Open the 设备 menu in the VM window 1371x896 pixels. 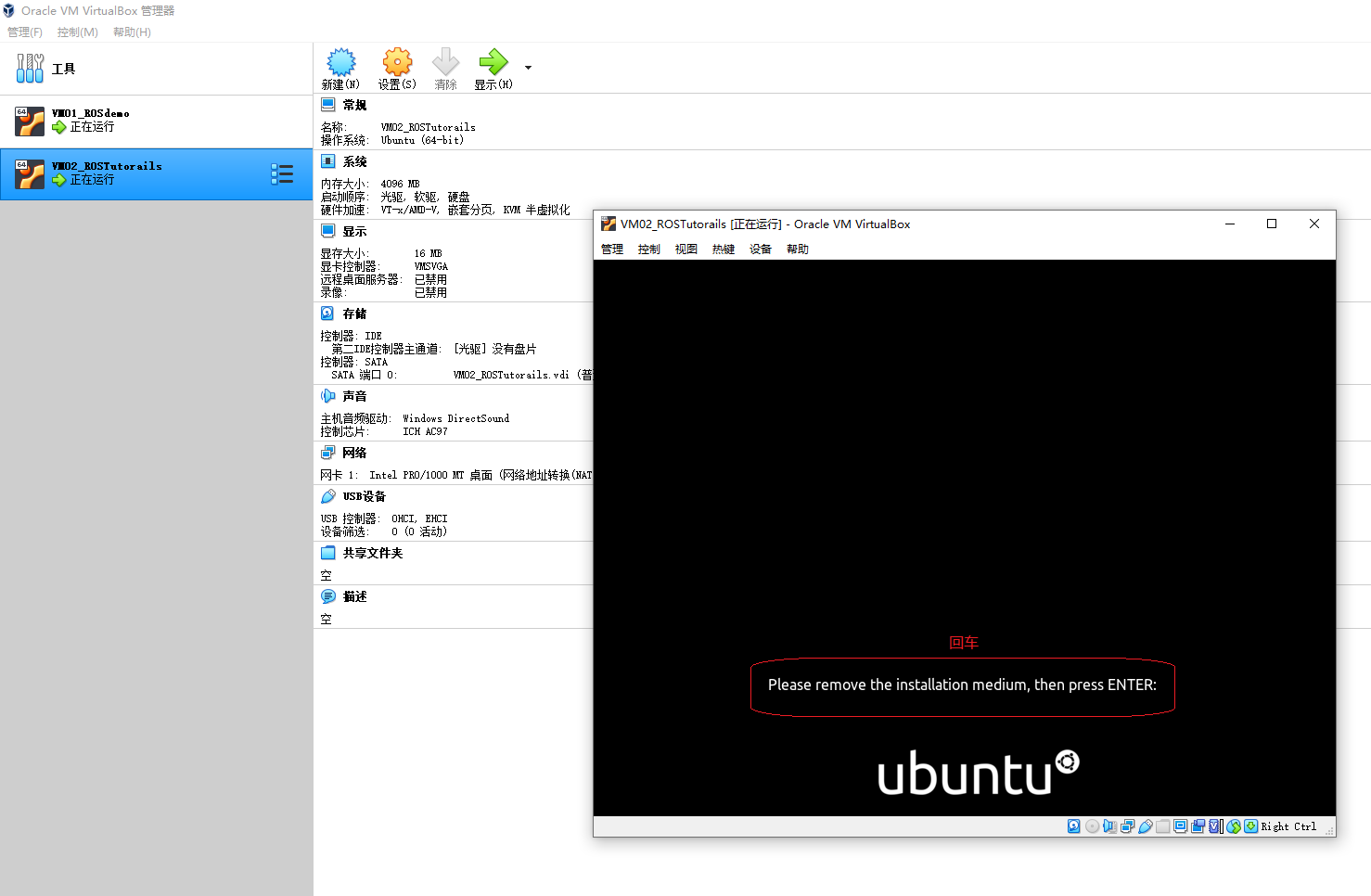760,249
